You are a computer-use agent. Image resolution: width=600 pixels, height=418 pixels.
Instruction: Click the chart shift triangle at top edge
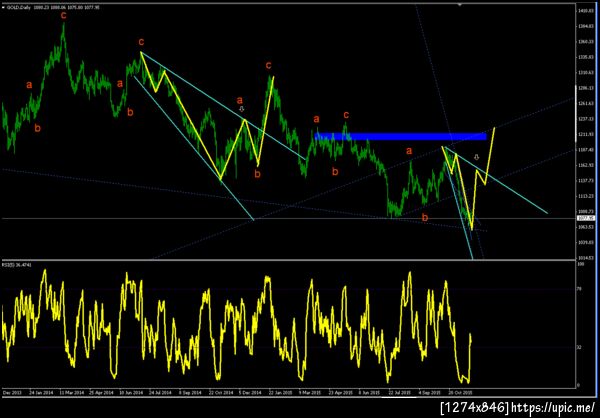[x=460, y=4]
